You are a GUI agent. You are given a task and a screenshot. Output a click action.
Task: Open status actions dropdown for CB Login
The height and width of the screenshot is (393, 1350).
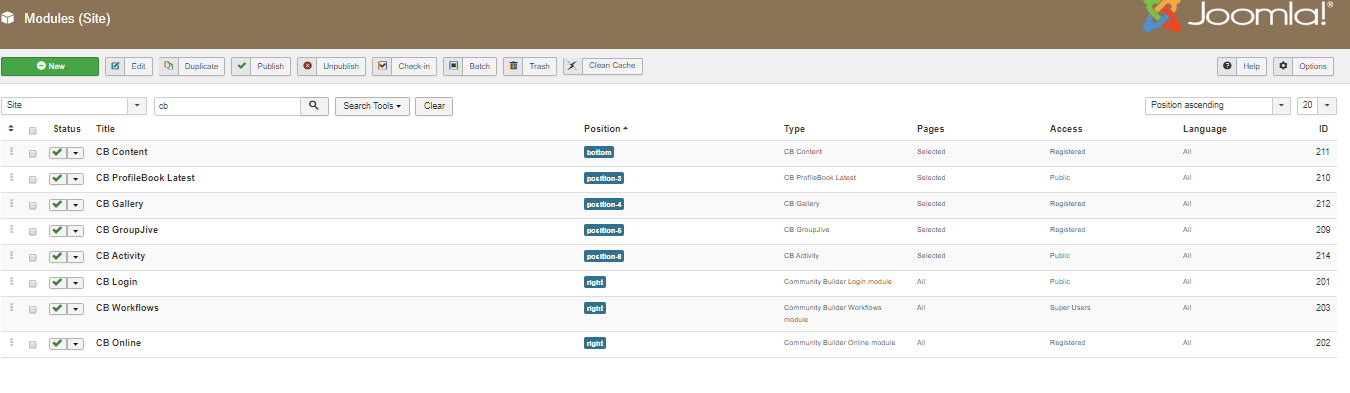(x=75, y=282)
